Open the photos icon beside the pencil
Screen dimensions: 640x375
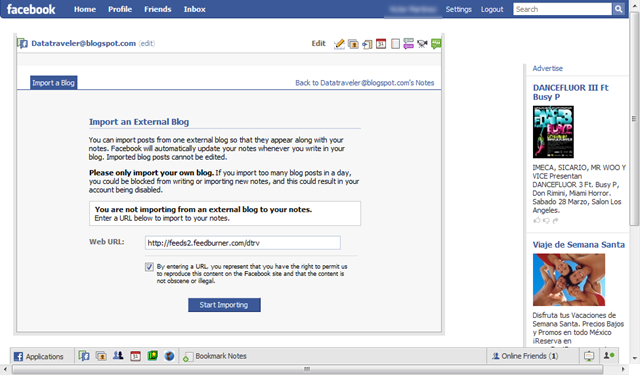tap(353, 44)
